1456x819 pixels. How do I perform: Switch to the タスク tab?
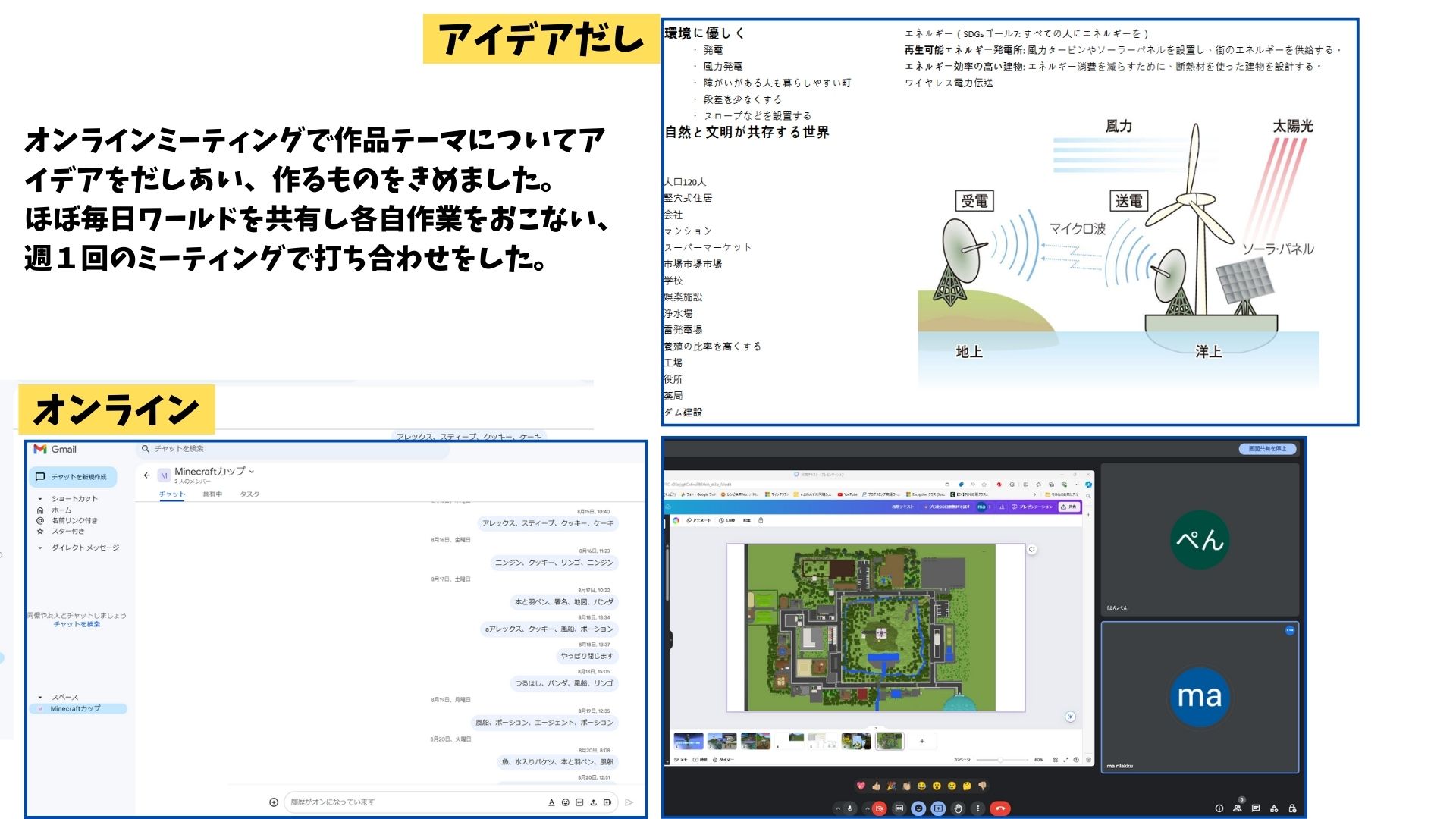coord(249,494)
